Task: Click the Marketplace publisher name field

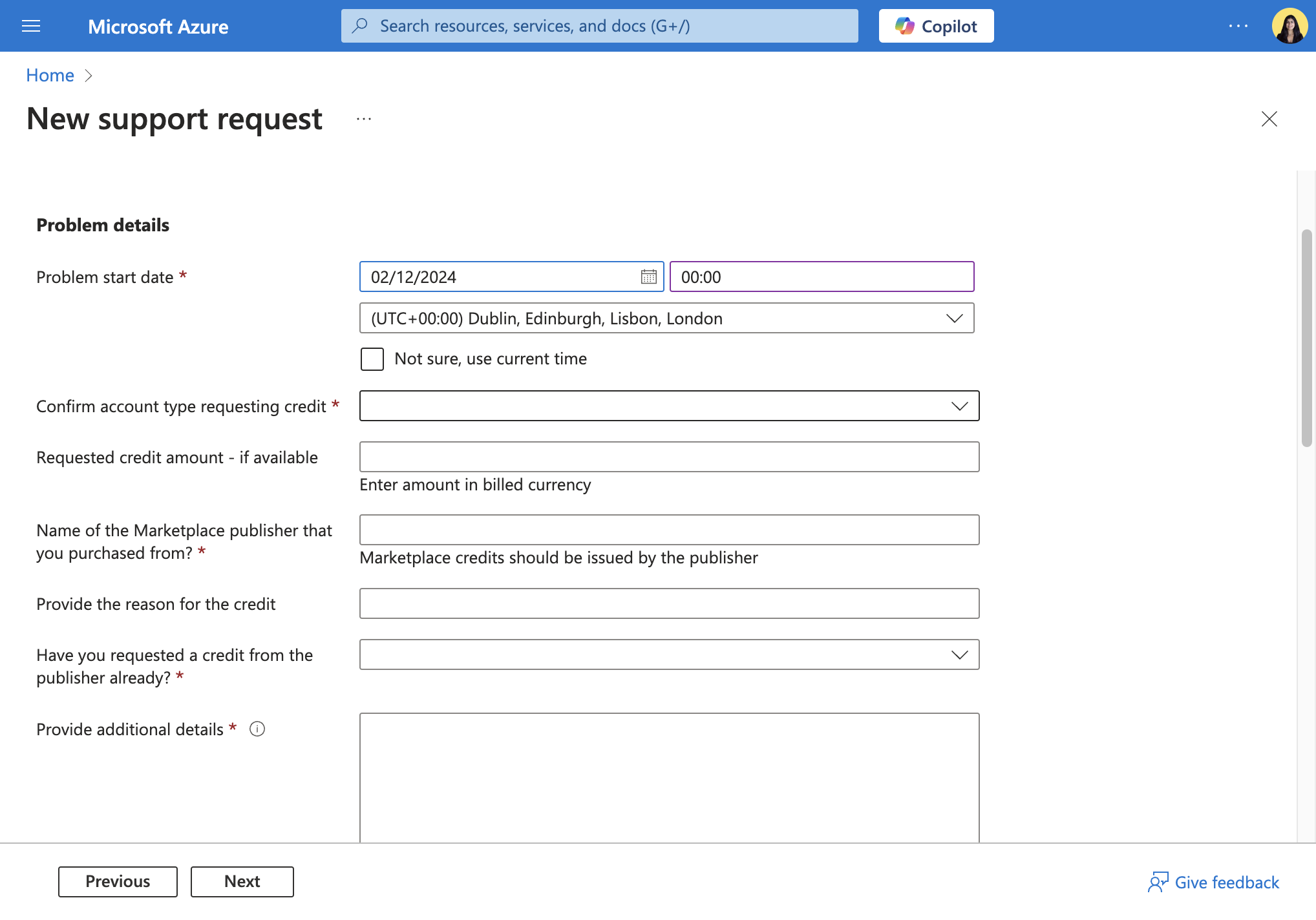Action: click(669, 530)
